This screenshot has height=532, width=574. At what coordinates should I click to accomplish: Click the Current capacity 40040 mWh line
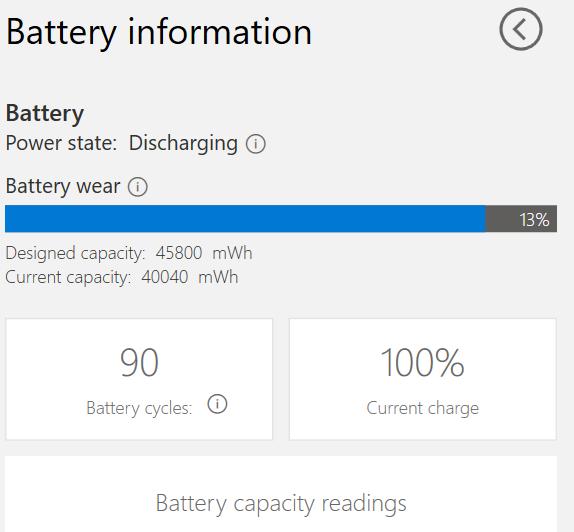122,277
